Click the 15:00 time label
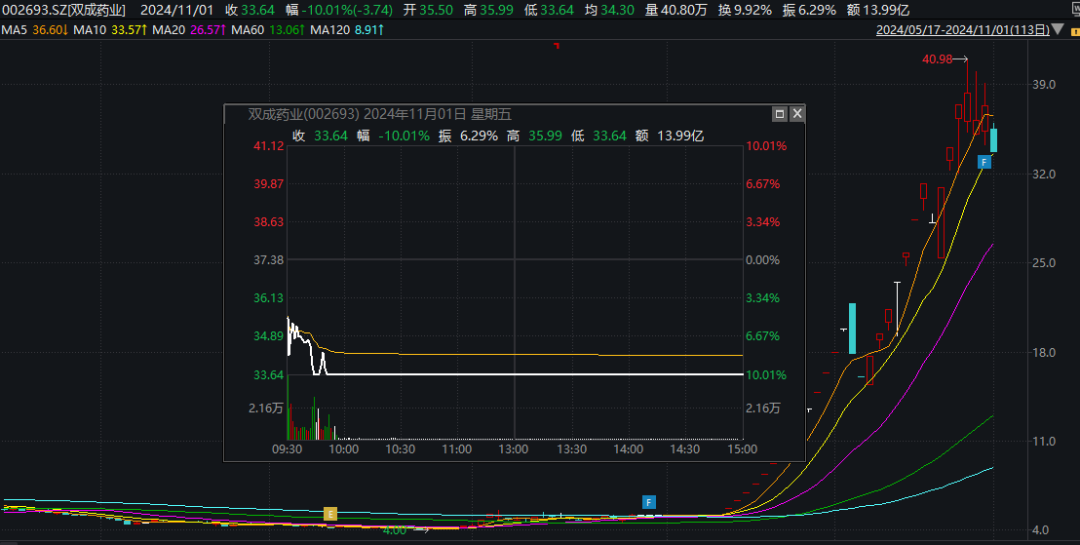Screen dimensions: 1080x545 point(742,449)
